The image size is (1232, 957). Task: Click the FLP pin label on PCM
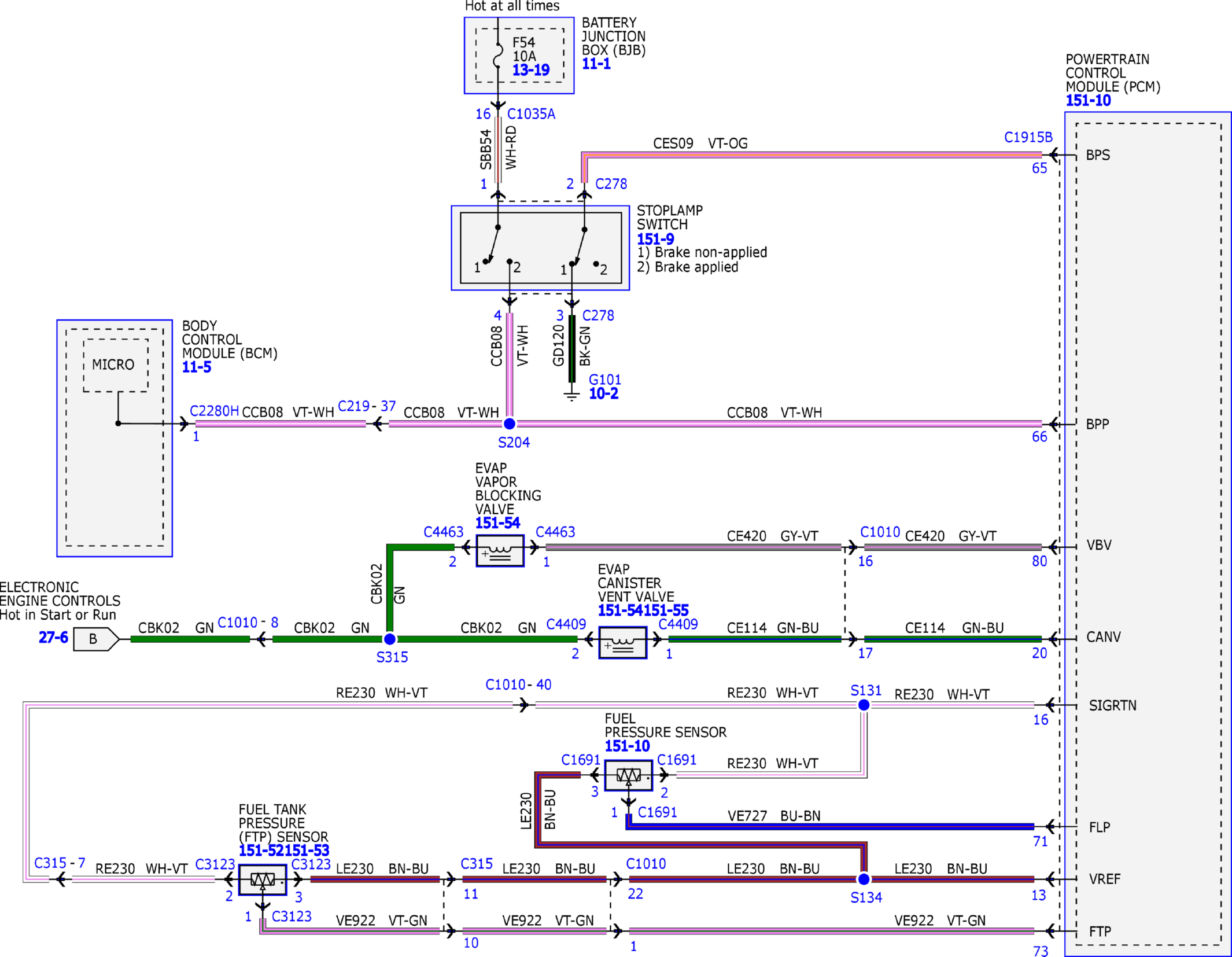pyautogui.click(x=1099, y=827)
